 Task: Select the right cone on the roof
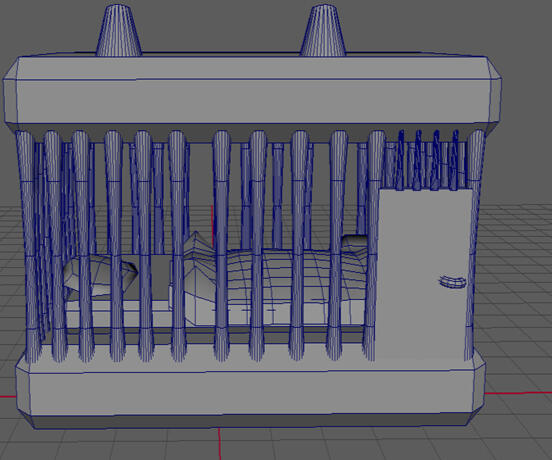click(x=323, y=31)
